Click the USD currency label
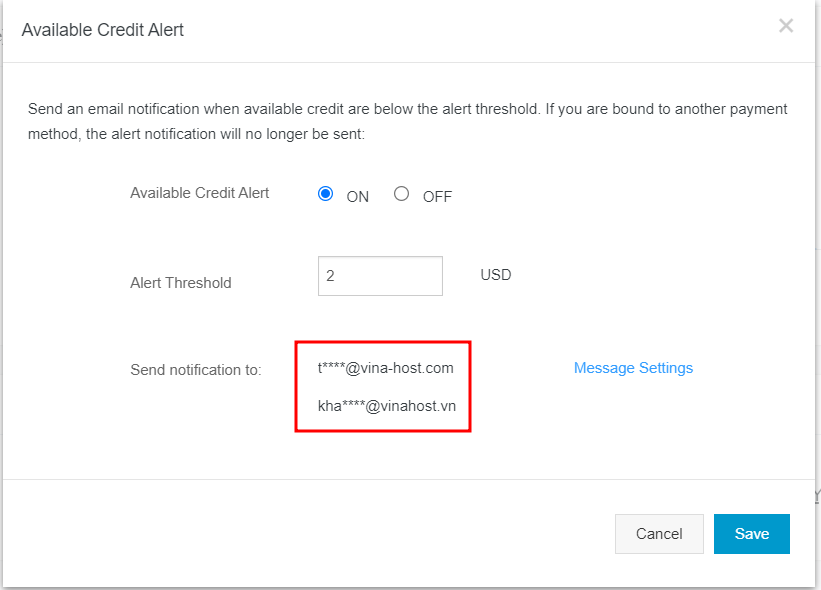Image resolution: width=821 pixels, height=590 pixels. [496, 274]
